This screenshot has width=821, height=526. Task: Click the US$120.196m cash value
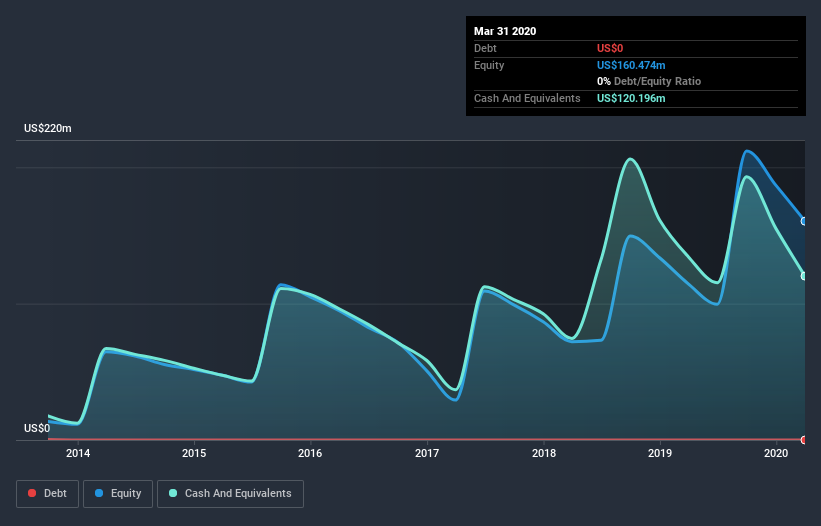(631, 98)
